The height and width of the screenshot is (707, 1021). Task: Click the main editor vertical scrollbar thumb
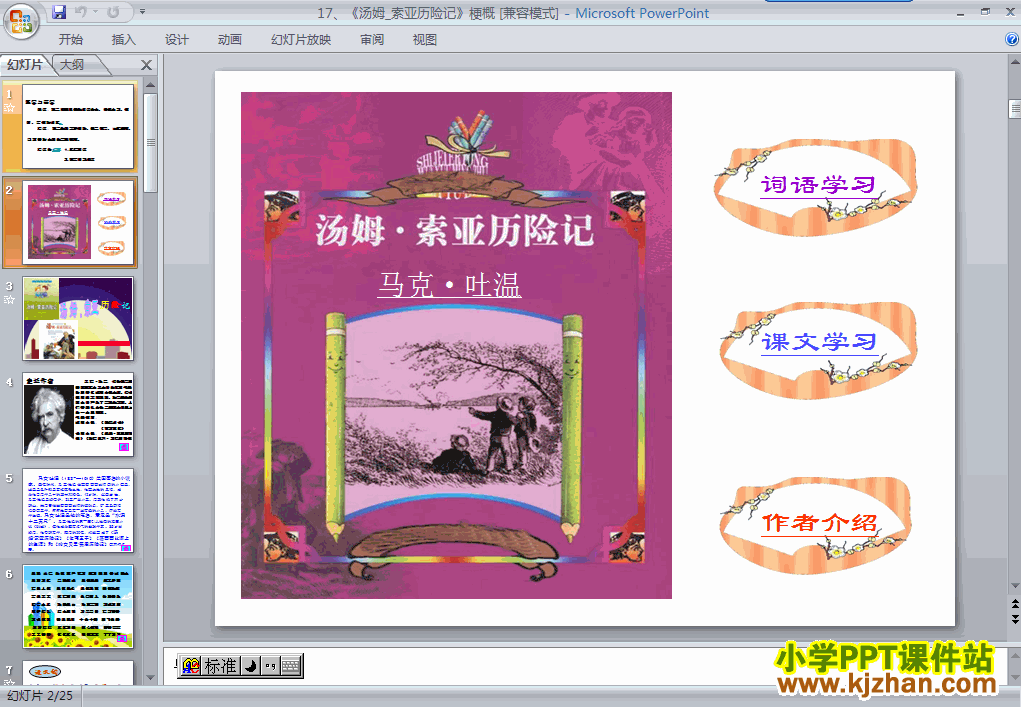coord(1014,109)
